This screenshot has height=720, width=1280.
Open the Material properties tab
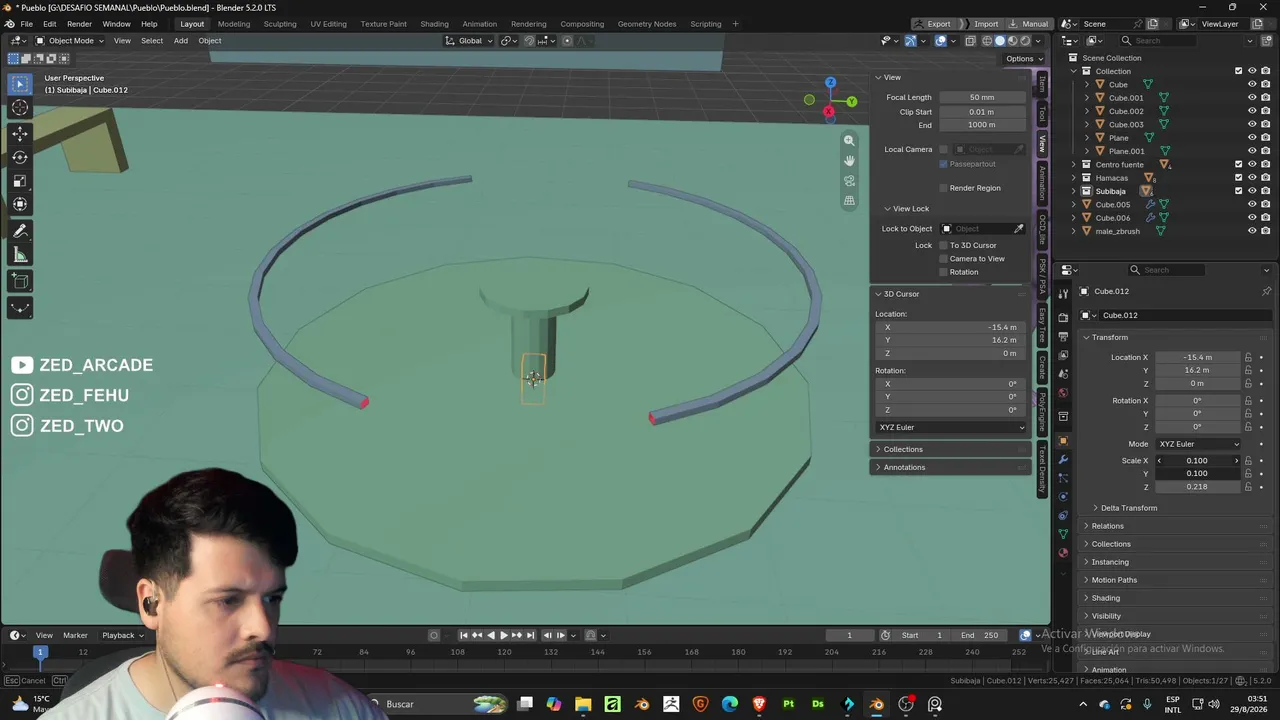(1063, 553)
